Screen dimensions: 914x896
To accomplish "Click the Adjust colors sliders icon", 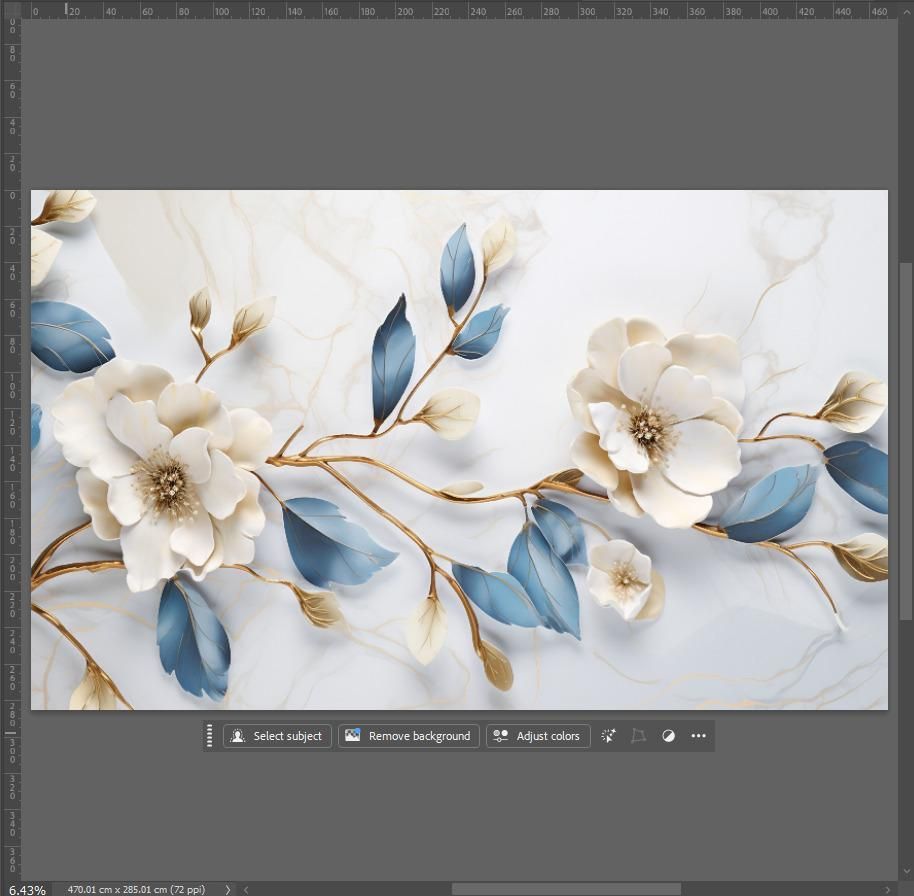I will pos(500,736).
